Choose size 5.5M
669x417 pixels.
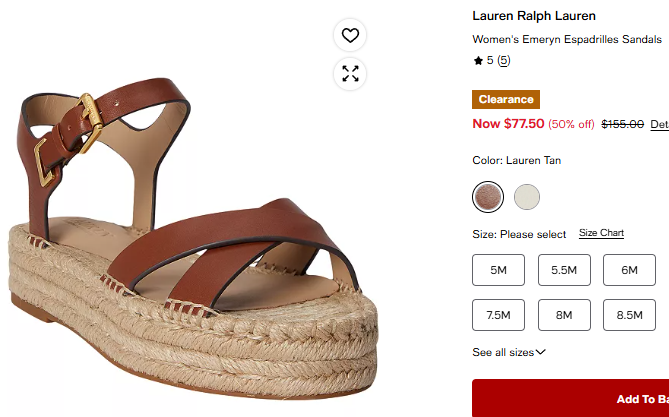(x=564, y=270)
